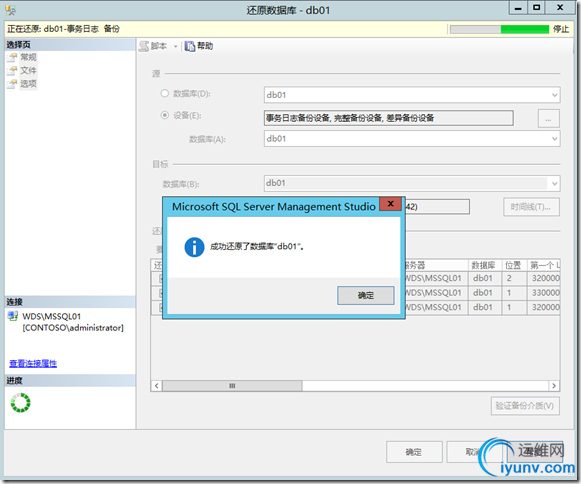
Task: Select the 常规 page icon
Action: tap(12, 57)
